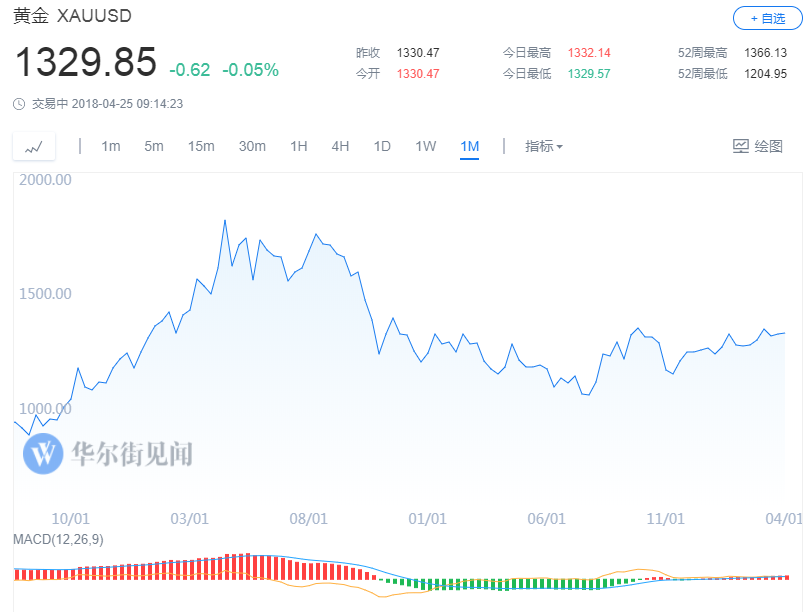Click the 08/01 date marker on axis
This screenshot has height=612, width=805.
click(x=309, y=519)
